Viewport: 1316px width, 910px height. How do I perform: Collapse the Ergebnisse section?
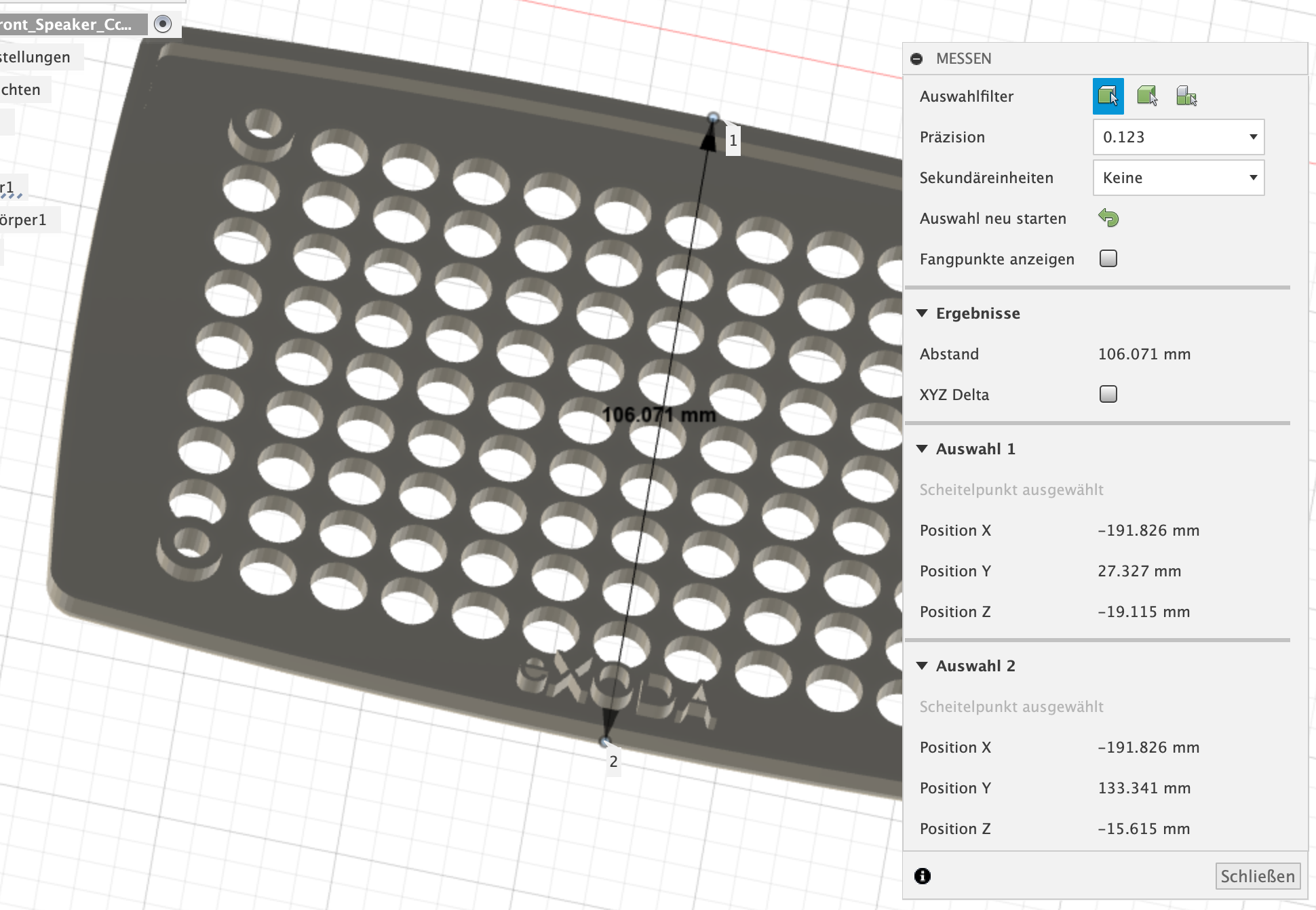[922, 313]
